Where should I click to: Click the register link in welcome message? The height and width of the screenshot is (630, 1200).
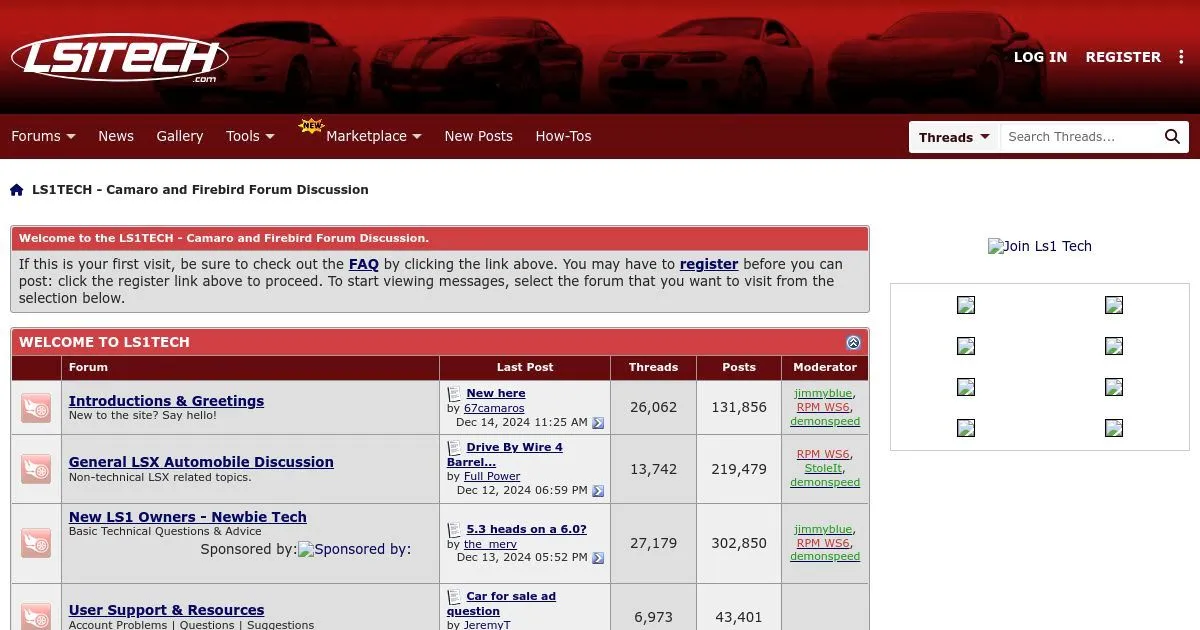709,264
